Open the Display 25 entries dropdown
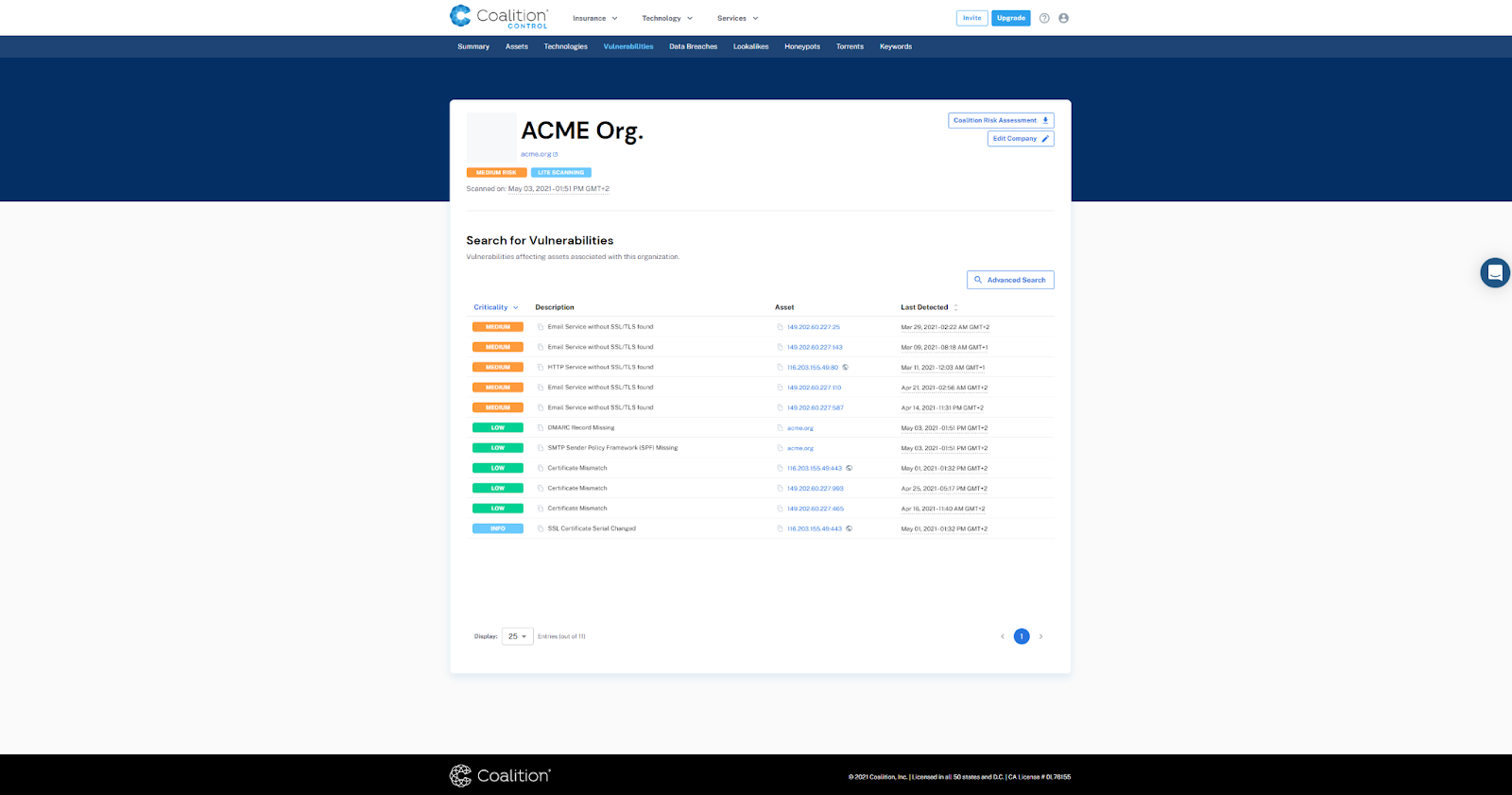This screenshot has width=1512, height=795. click(x=518, y=636)
